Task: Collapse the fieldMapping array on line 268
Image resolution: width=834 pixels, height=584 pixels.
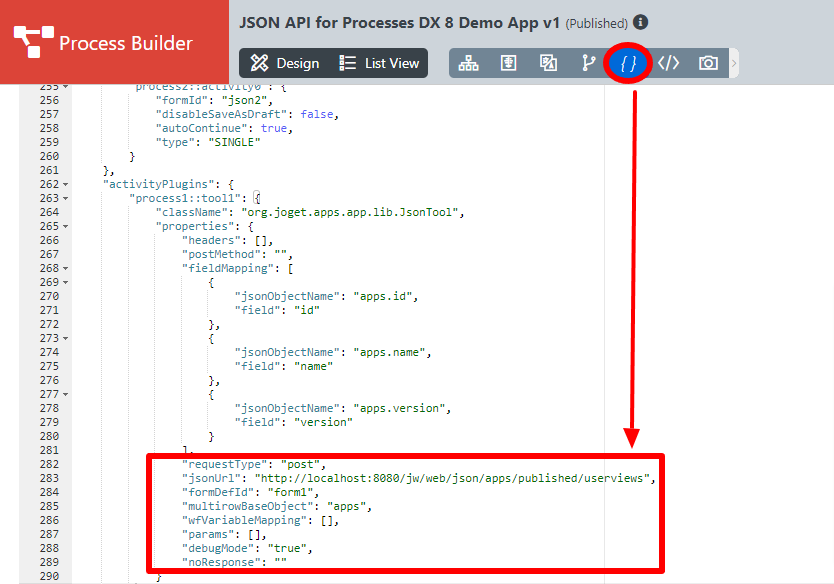Action: 65,269
